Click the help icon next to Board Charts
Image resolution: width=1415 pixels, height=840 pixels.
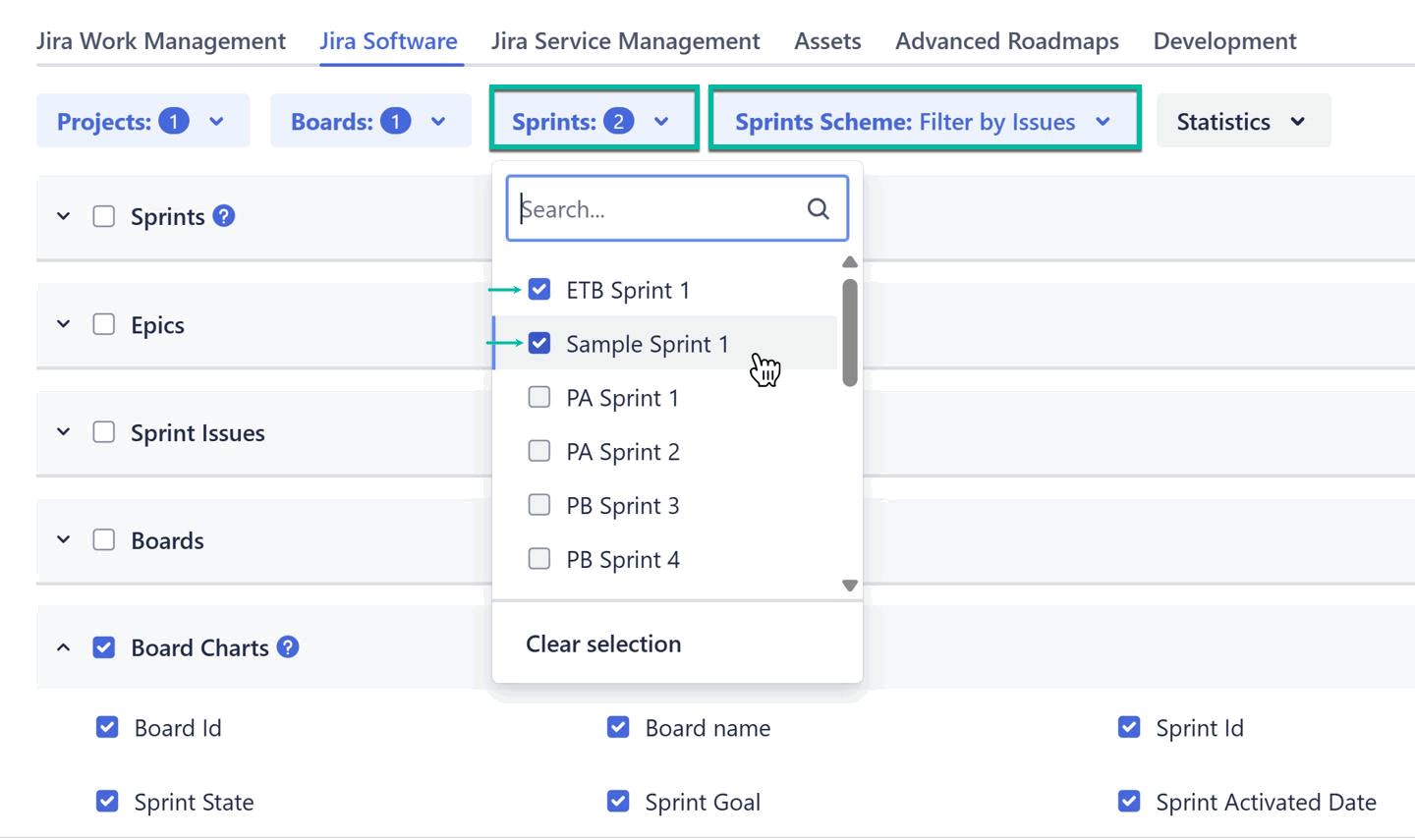(288, 646)
